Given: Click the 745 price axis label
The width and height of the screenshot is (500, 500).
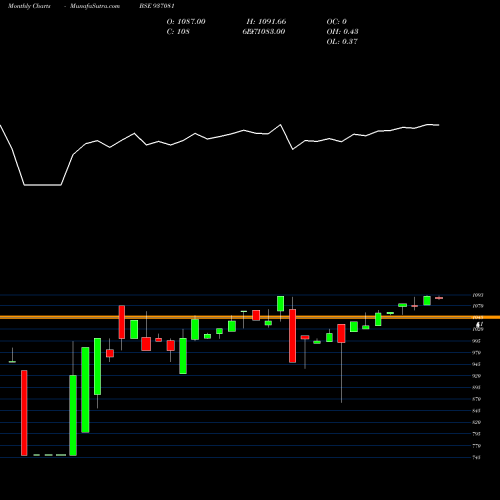Looking at the screenshot, I should click(x=477, y=457).
